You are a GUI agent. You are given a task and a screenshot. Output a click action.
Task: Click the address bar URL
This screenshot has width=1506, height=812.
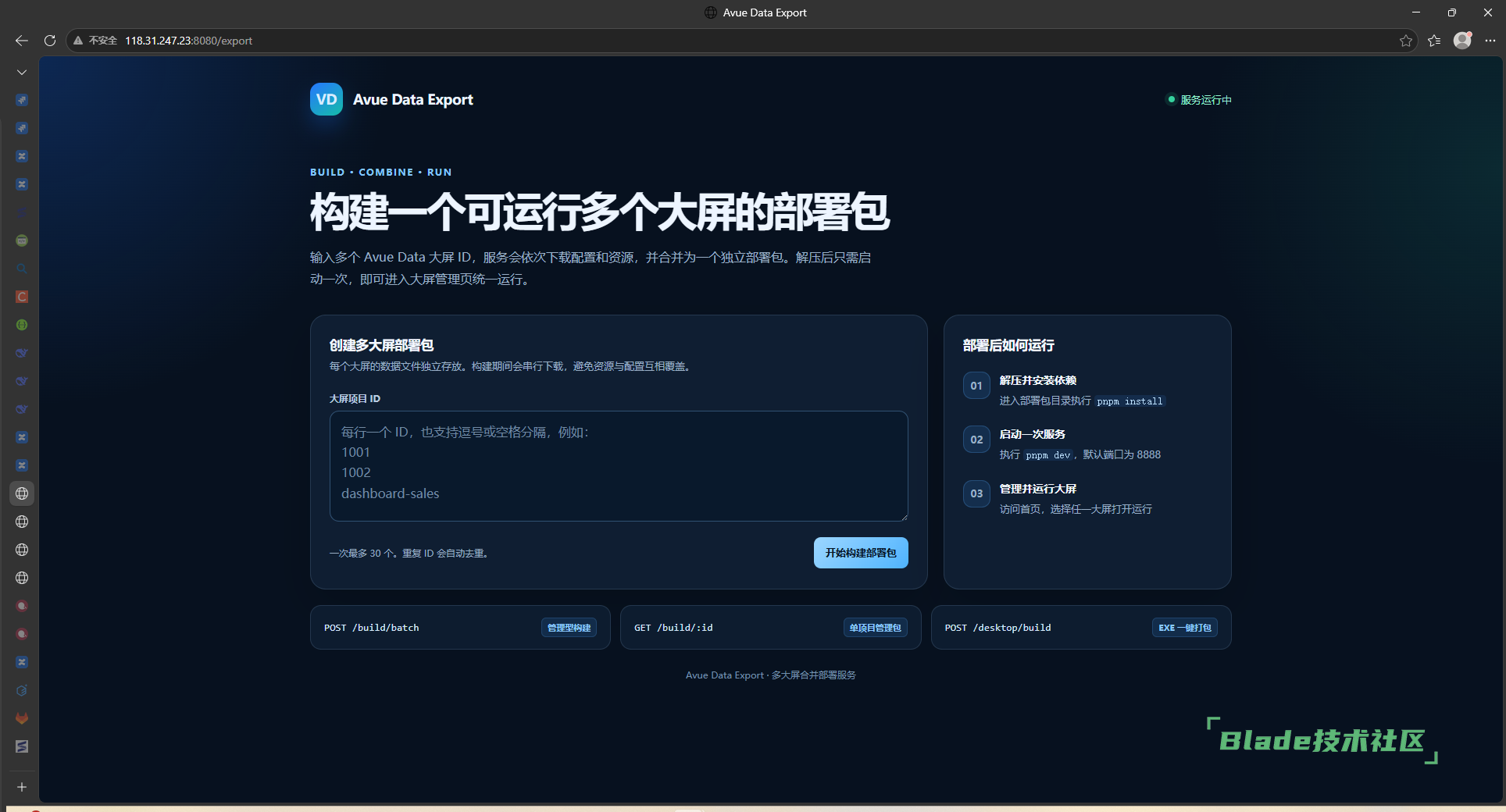click(188, 41)
